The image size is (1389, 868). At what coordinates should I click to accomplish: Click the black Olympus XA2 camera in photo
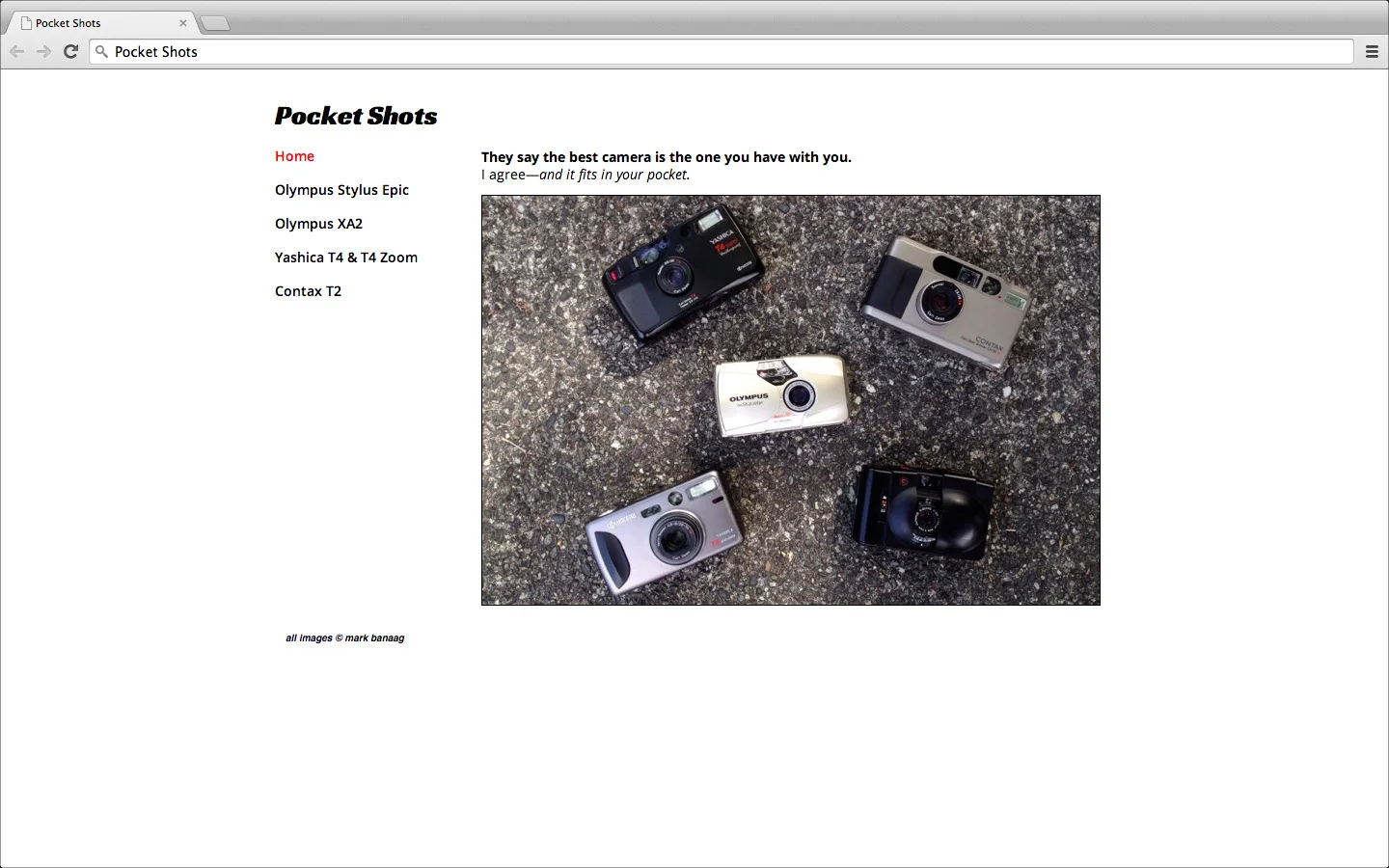click(x=923, y=512)
